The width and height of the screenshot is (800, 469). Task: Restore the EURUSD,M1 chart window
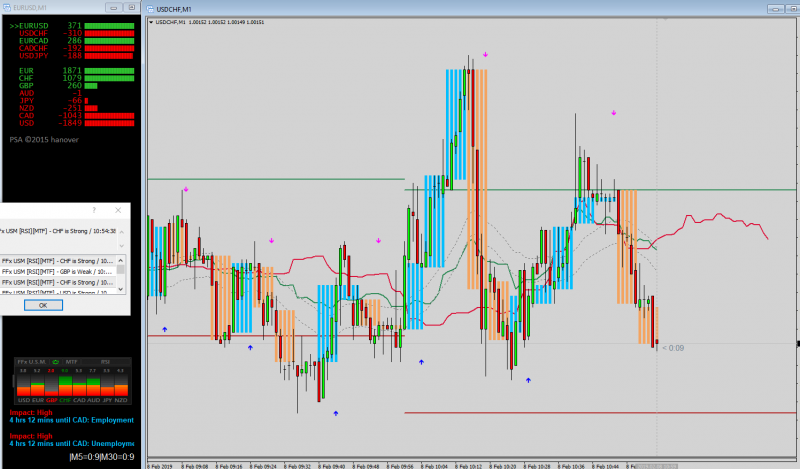pos(131,8)
